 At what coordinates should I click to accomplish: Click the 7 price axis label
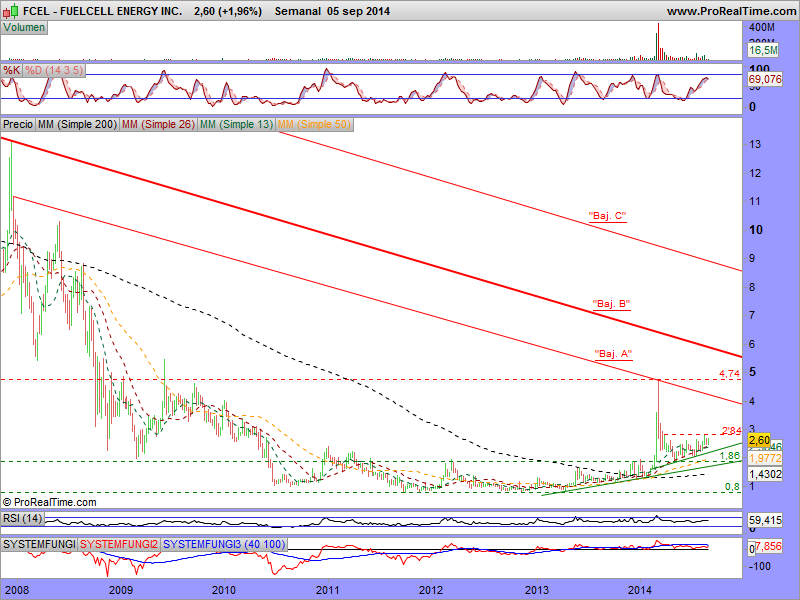pyautogui.click(x=752, y=315)
